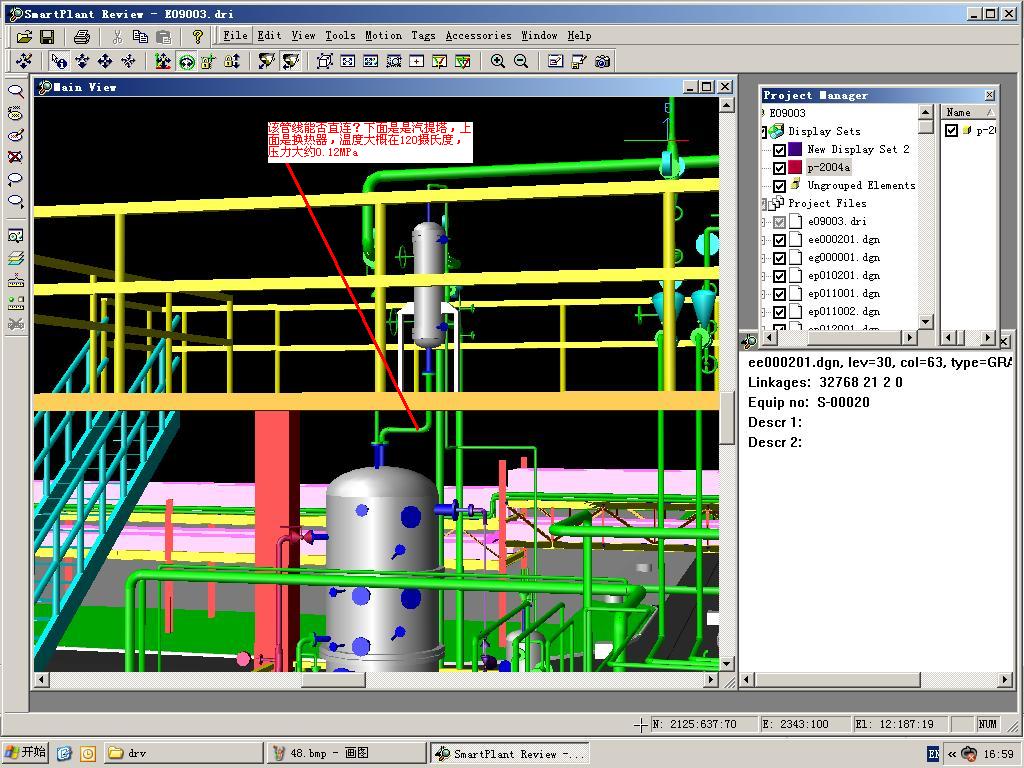The image size is (1024, 768).
Task: Select the p-2004a display set row
Action: point(828,168)
